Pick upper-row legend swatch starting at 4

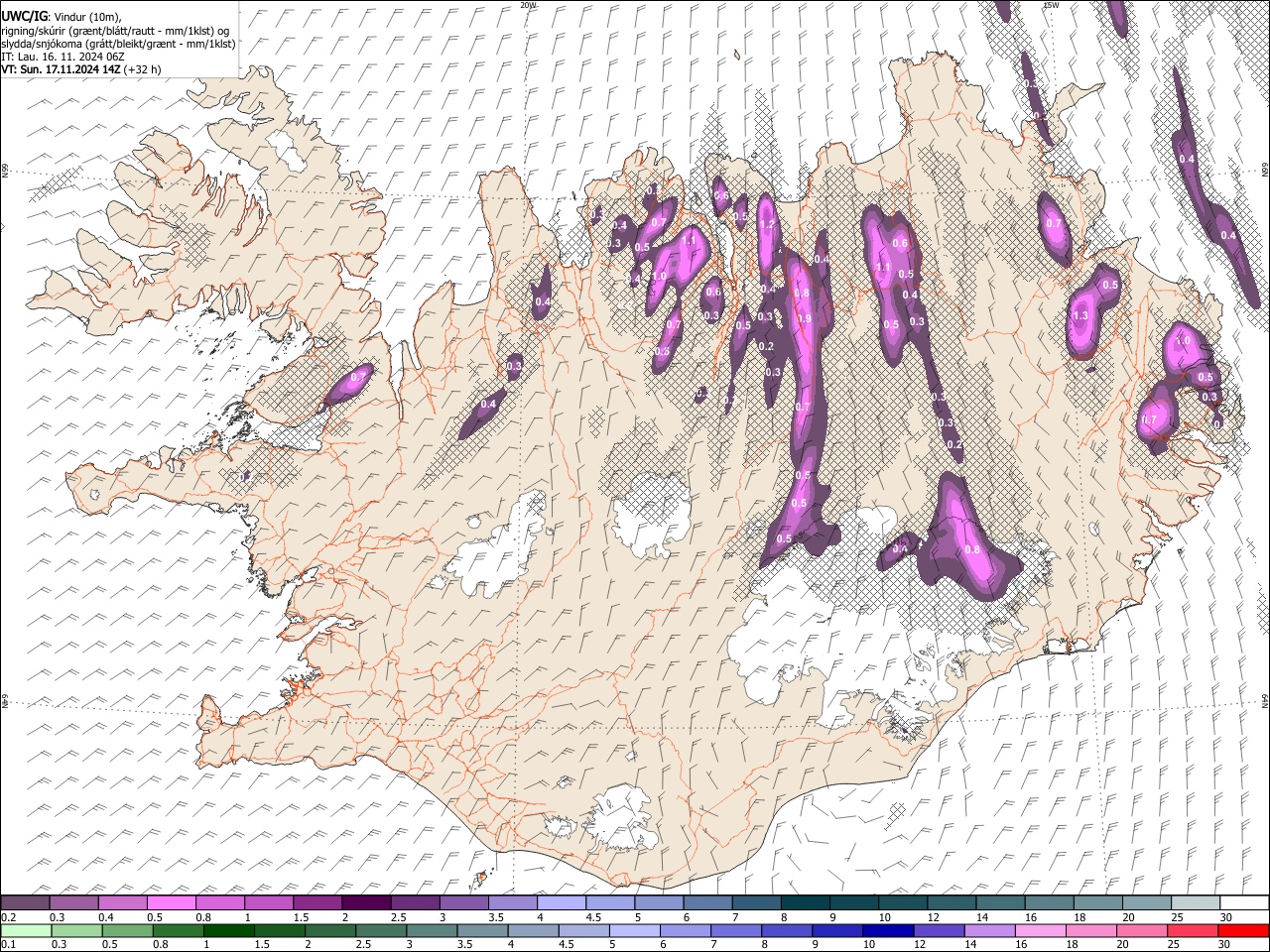pyautogui.click(x=561, y=903)
